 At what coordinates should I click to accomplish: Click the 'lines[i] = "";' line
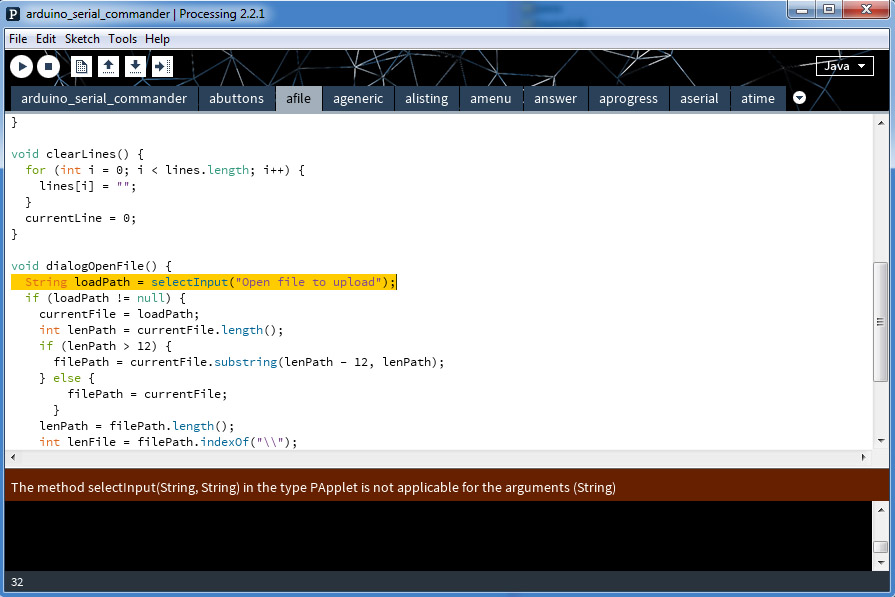pyautogui.click(x=87, y=186)
